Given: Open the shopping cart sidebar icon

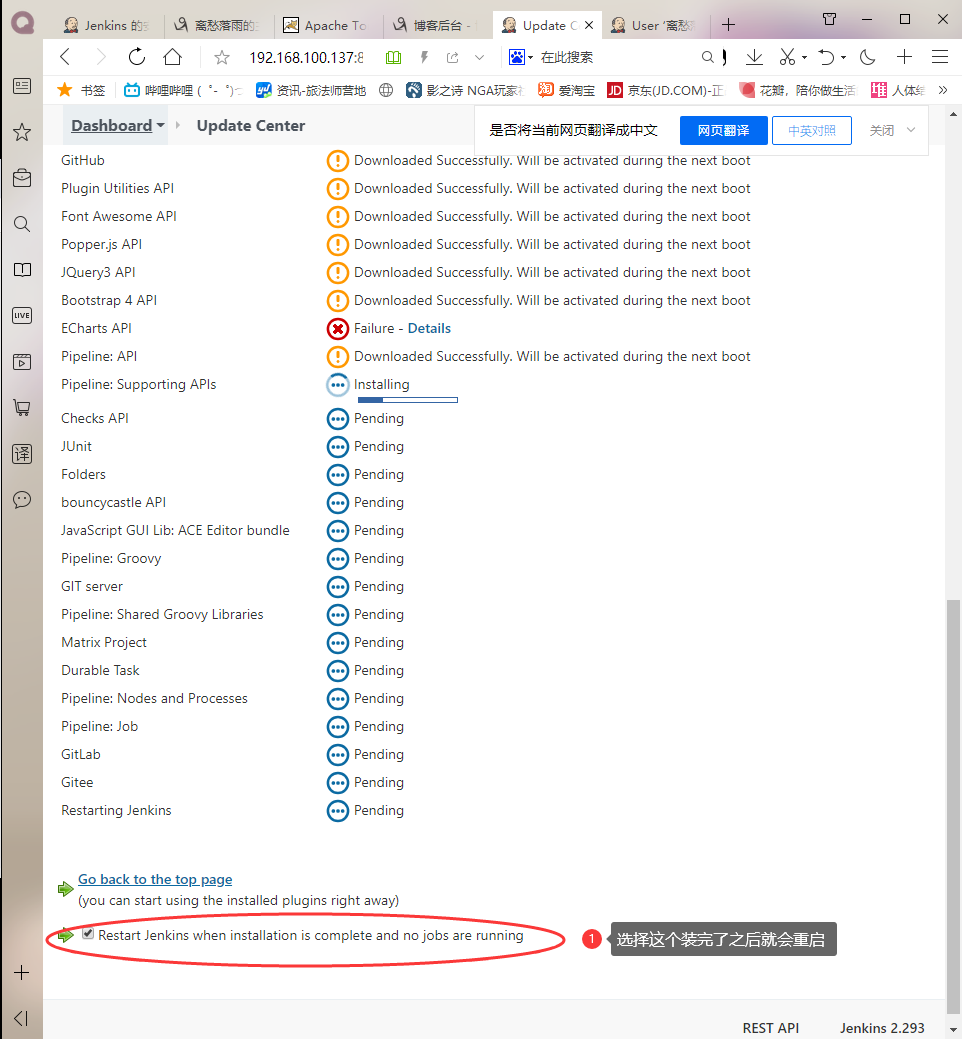Looking at the screenshot, I should point(22,408).
